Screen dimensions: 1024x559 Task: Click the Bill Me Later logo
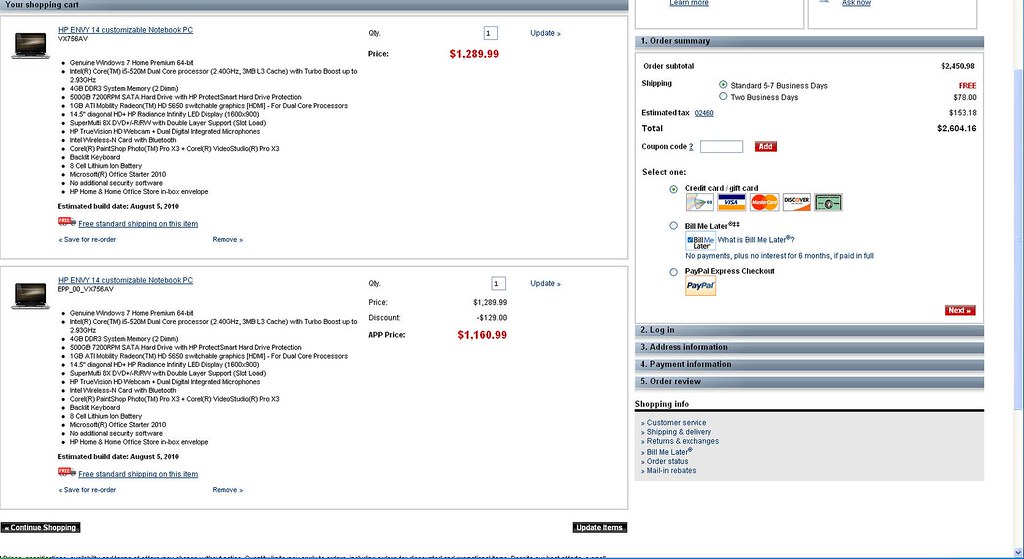pyautogui.click(x=700, y=242)
